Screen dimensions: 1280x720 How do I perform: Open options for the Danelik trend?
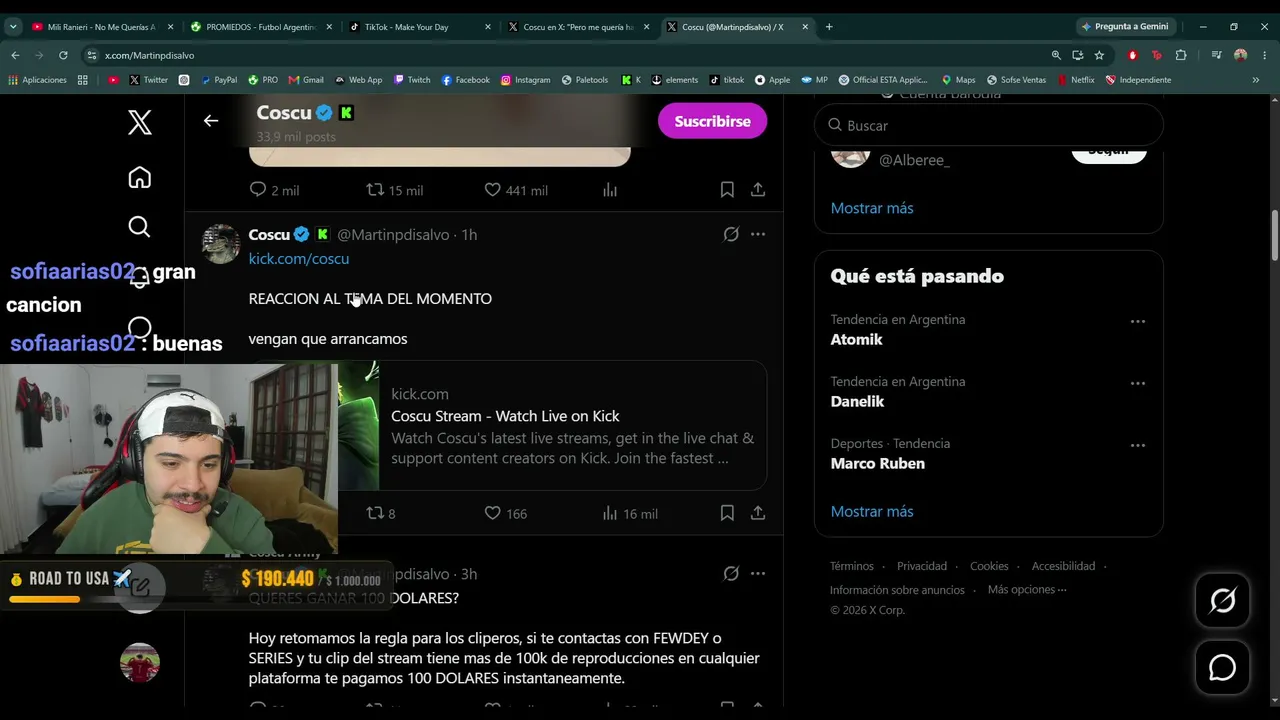pos(1137,384)
